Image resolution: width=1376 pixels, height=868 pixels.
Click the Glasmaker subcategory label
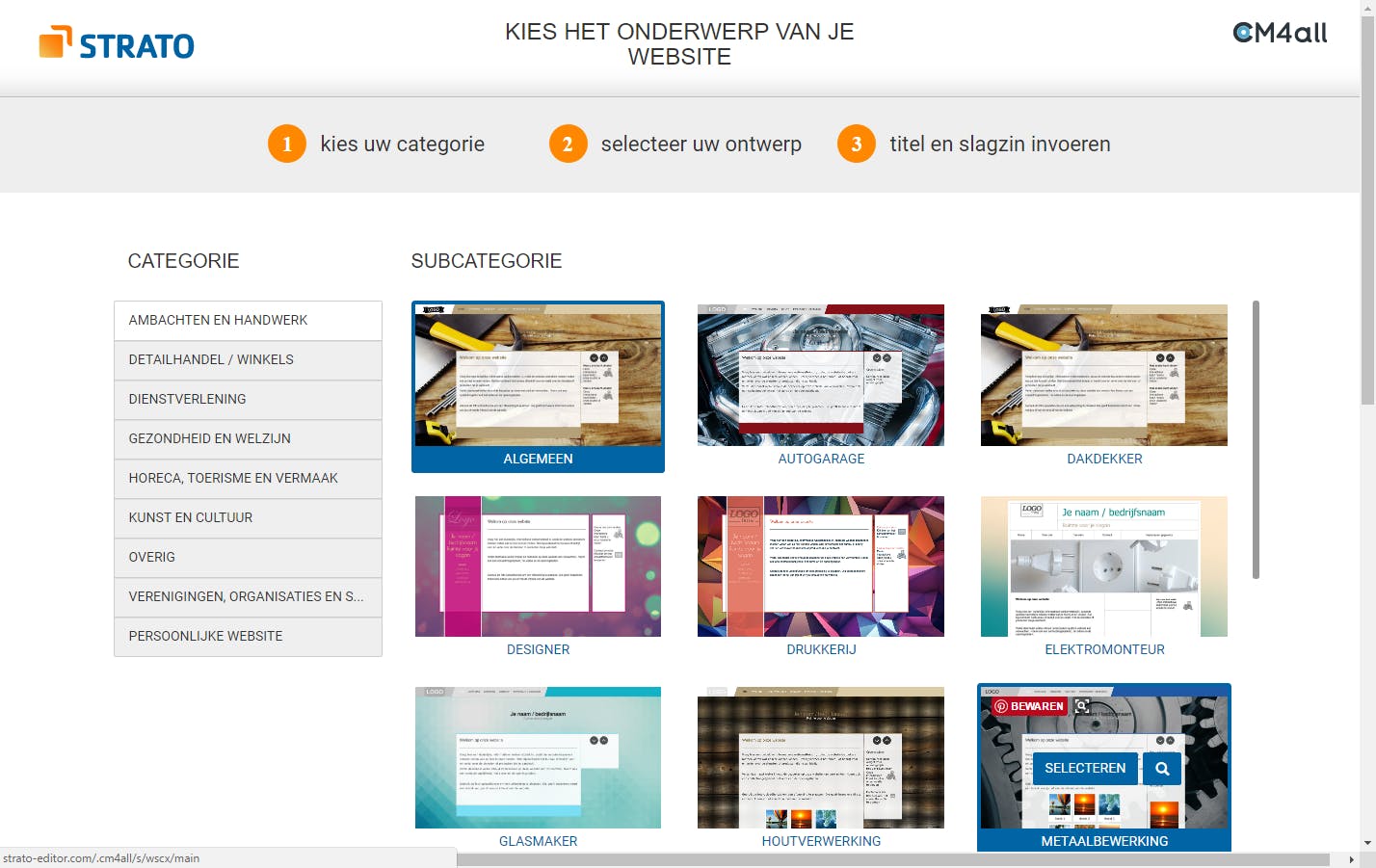point(538,841)
